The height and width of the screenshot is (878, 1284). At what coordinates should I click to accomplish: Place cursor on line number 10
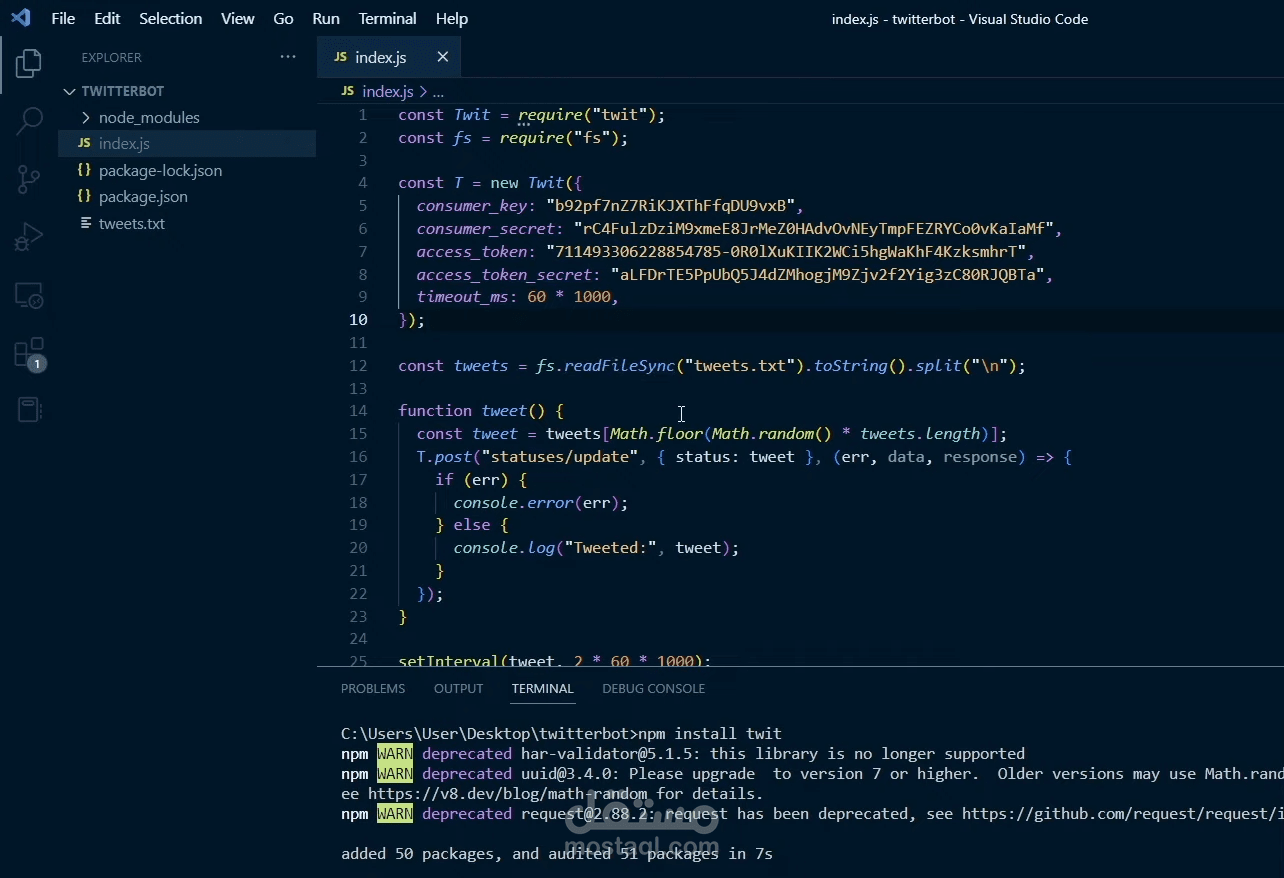pyautogui.click(x=358, y=320)
